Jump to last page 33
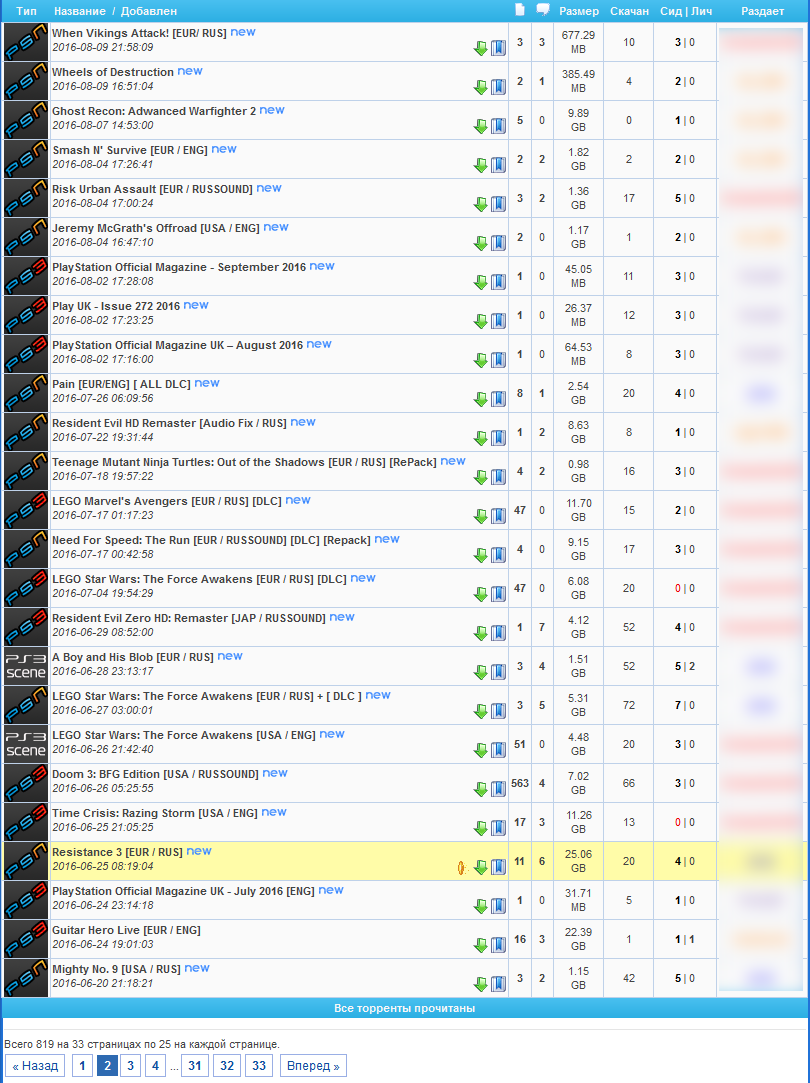This screenshot has width=810, height=1083. coord(259,1066)
